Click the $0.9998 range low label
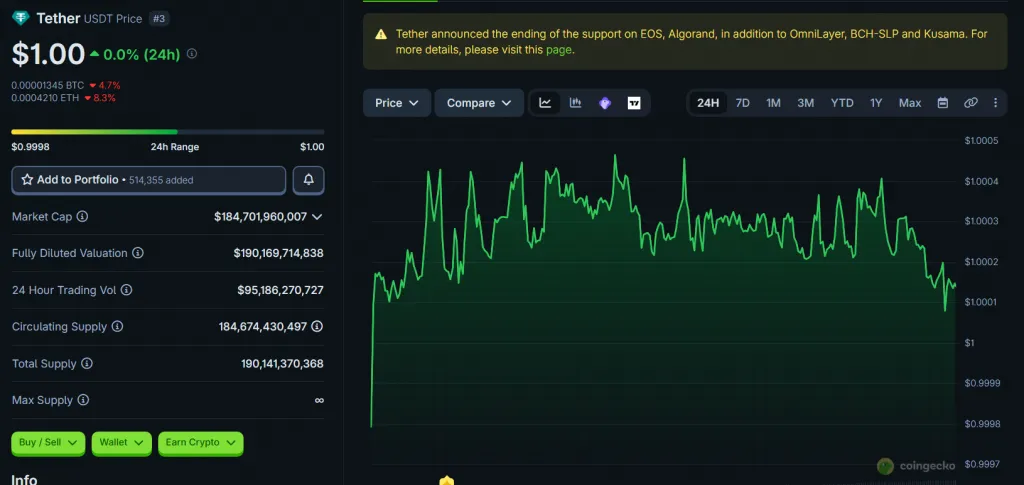This screenshot has height=485, width=1024. [x=30, y=147]
